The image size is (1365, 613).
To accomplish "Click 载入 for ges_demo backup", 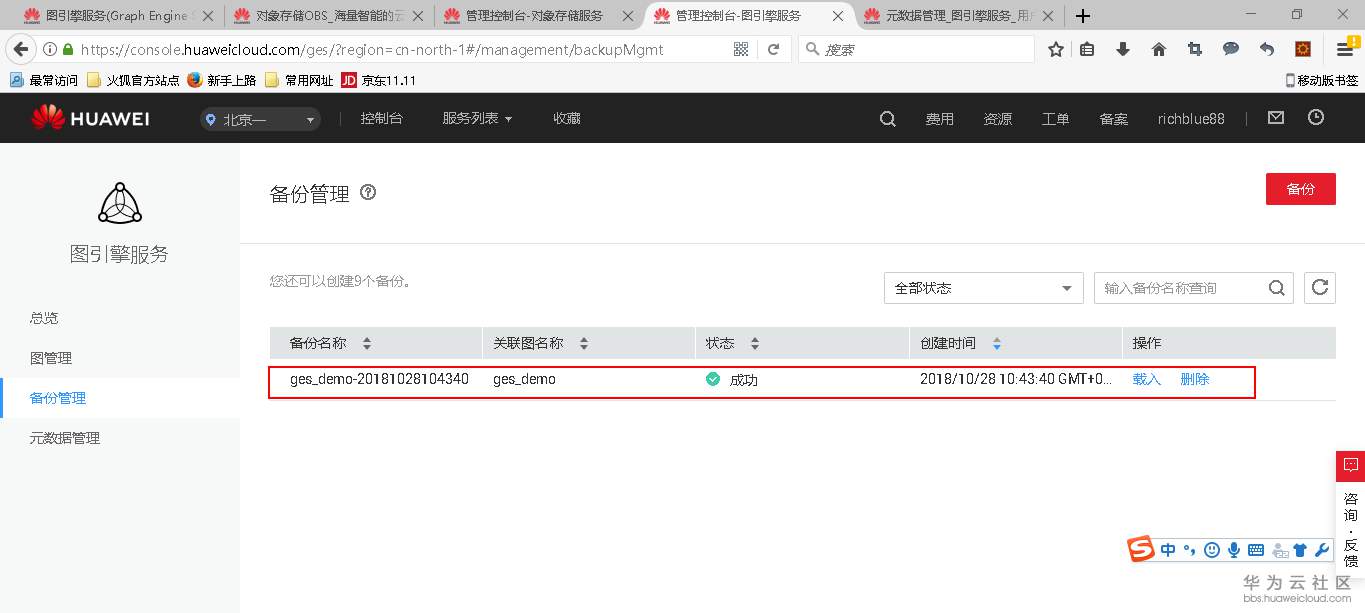I will [x=1147, y=380].
